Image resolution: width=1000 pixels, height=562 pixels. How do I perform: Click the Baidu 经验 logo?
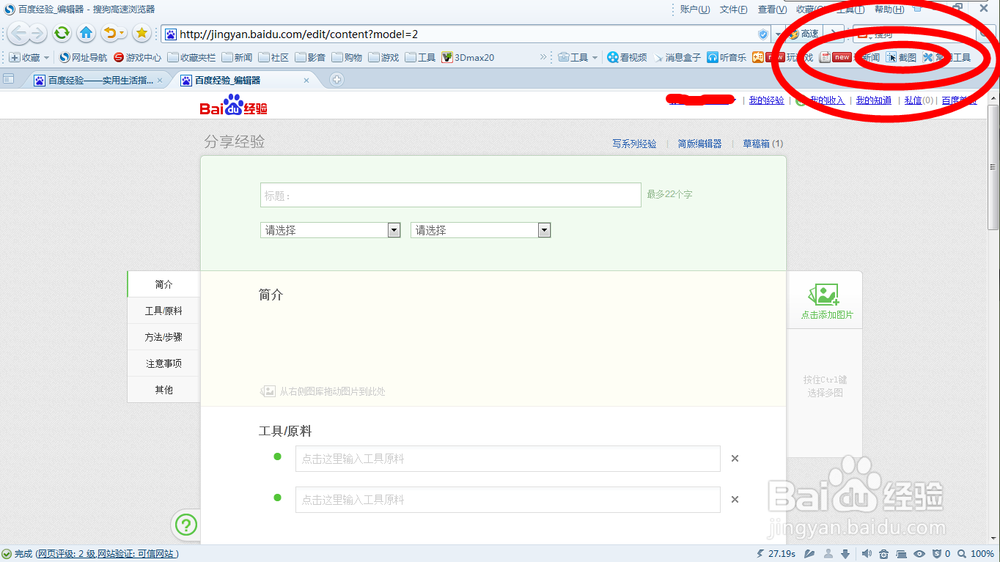(233, 106)
